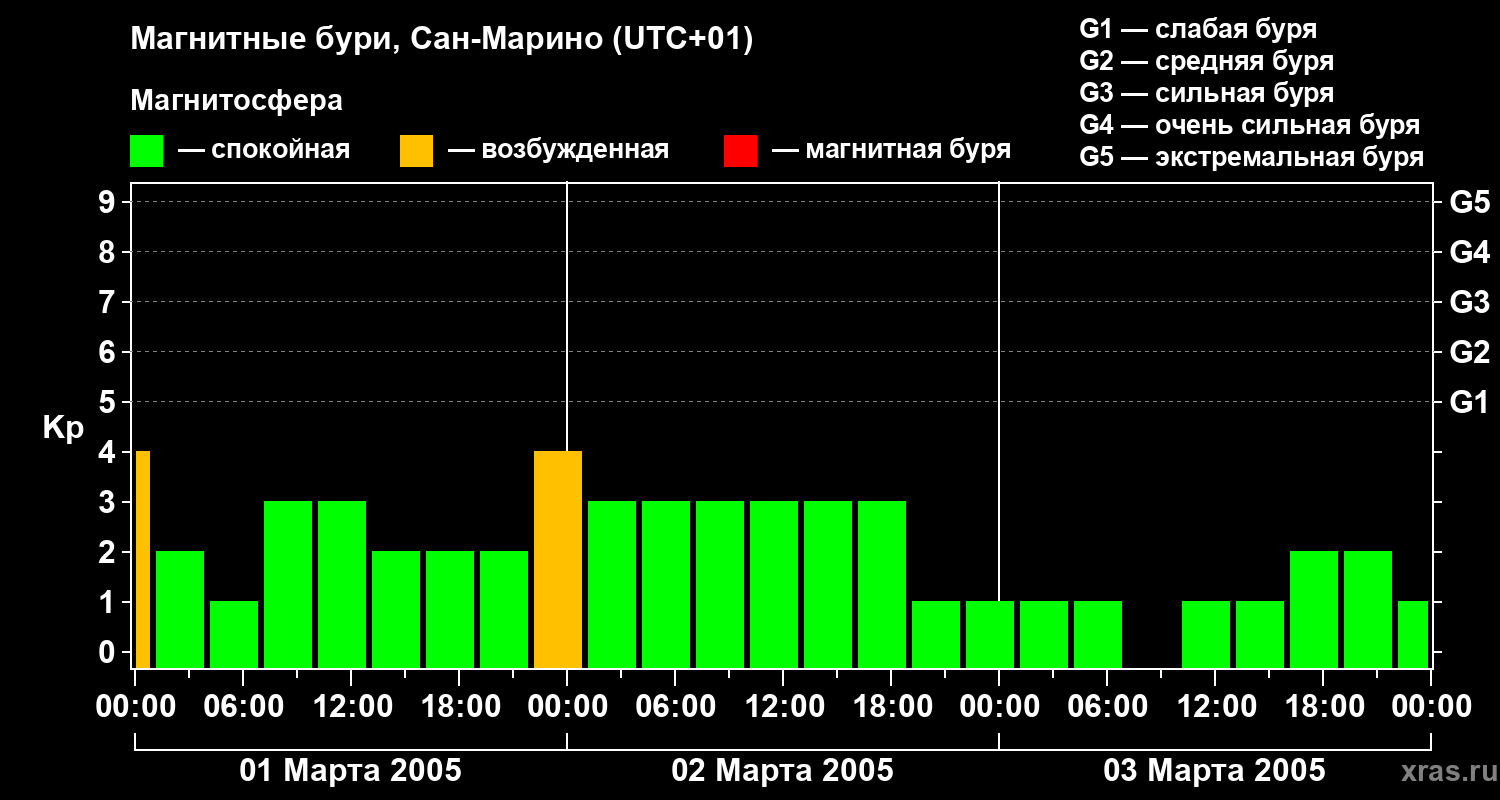Click the '01 Марта 2005' date label
The width and height of the screenshot is (1500, 800).
pyautogui.click(x=351, y=771)
